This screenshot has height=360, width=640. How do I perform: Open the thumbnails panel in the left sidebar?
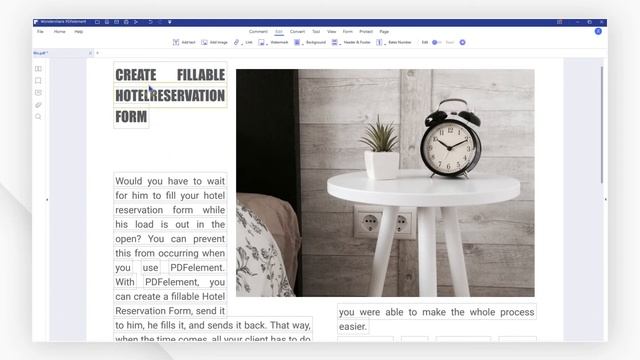[38, 69]
